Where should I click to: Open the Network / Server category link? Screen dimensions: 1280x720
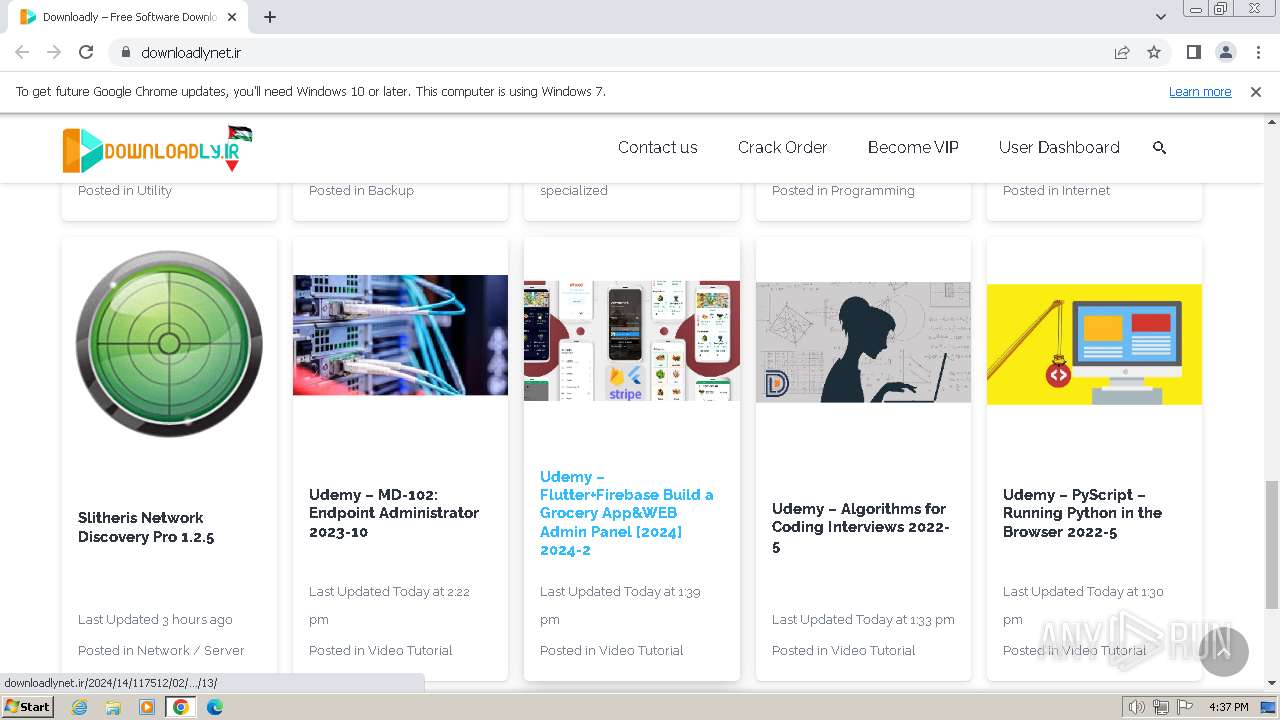(190, 650)
